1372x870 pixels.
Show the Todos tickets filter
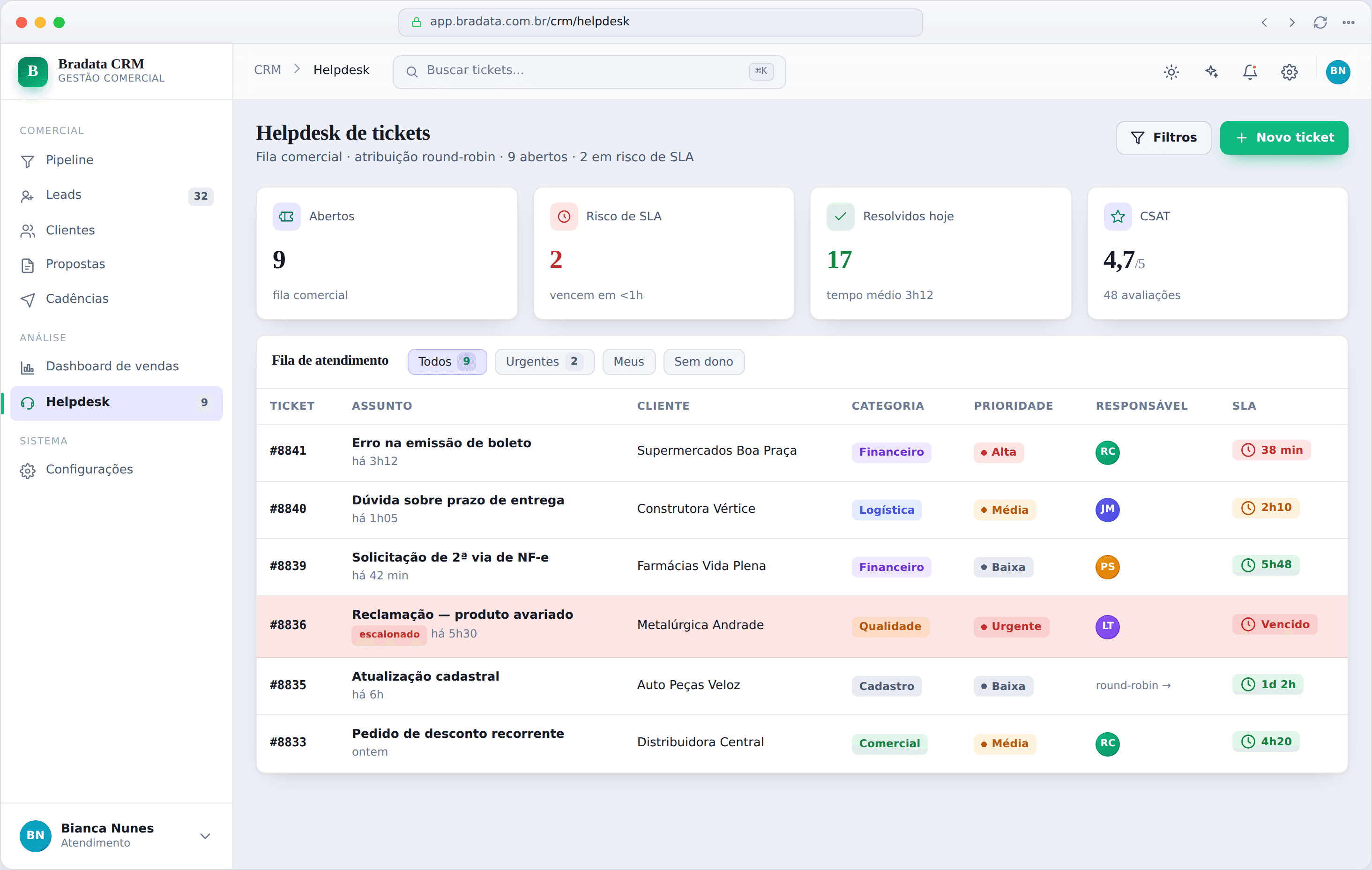[x=447, y=361]
